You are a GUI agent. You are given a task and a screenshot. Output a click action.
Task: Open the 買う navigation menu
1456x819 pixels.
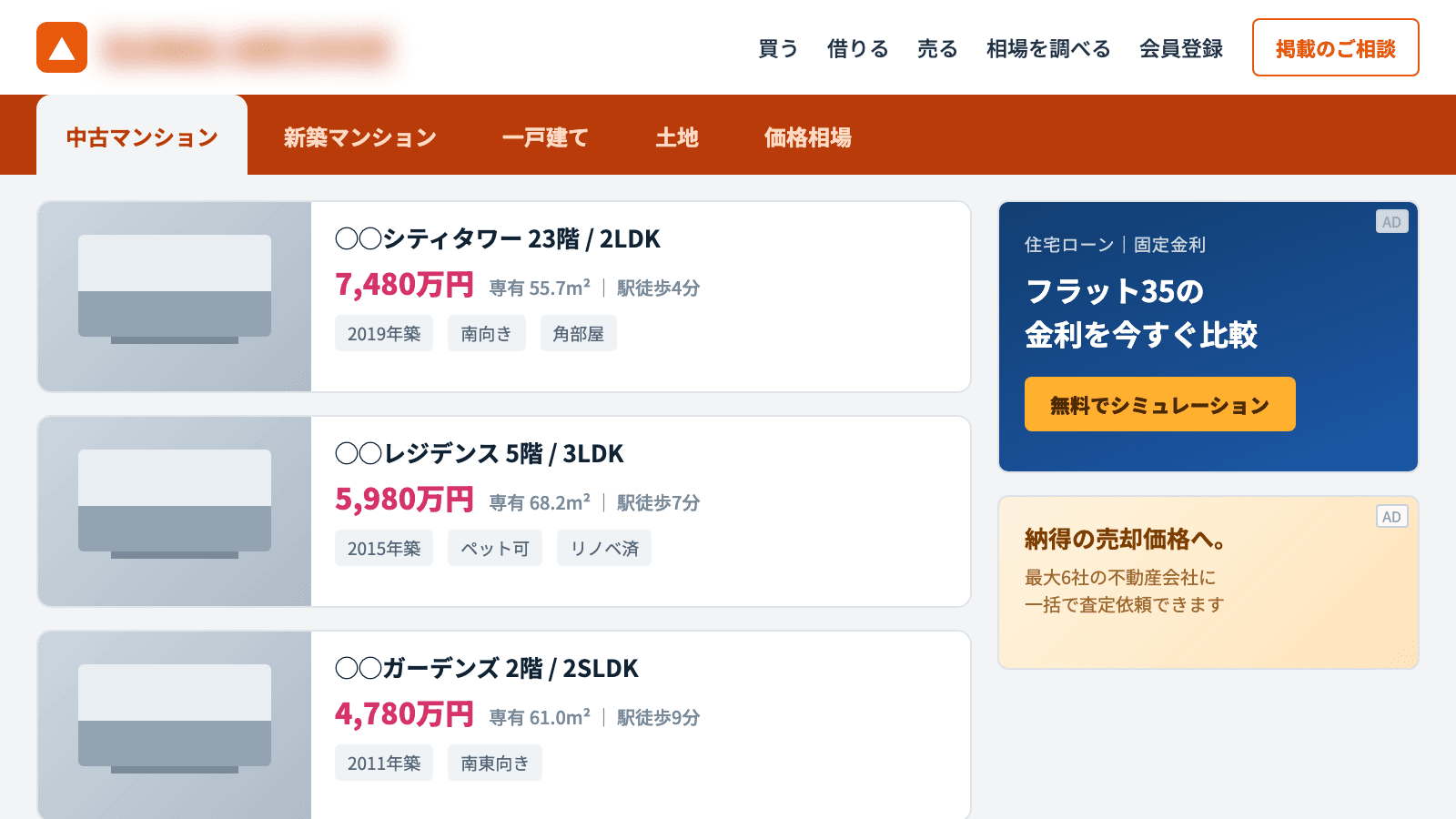pyautogui.click(x=778, y=48)
